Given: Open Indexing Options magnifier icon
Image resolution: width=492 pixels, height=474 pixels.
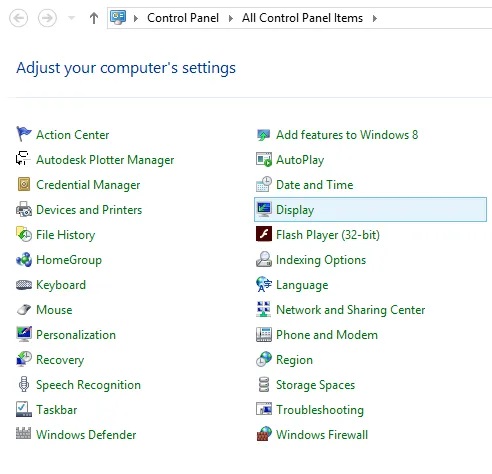Looking at the screenshot, I should point(264,259).
